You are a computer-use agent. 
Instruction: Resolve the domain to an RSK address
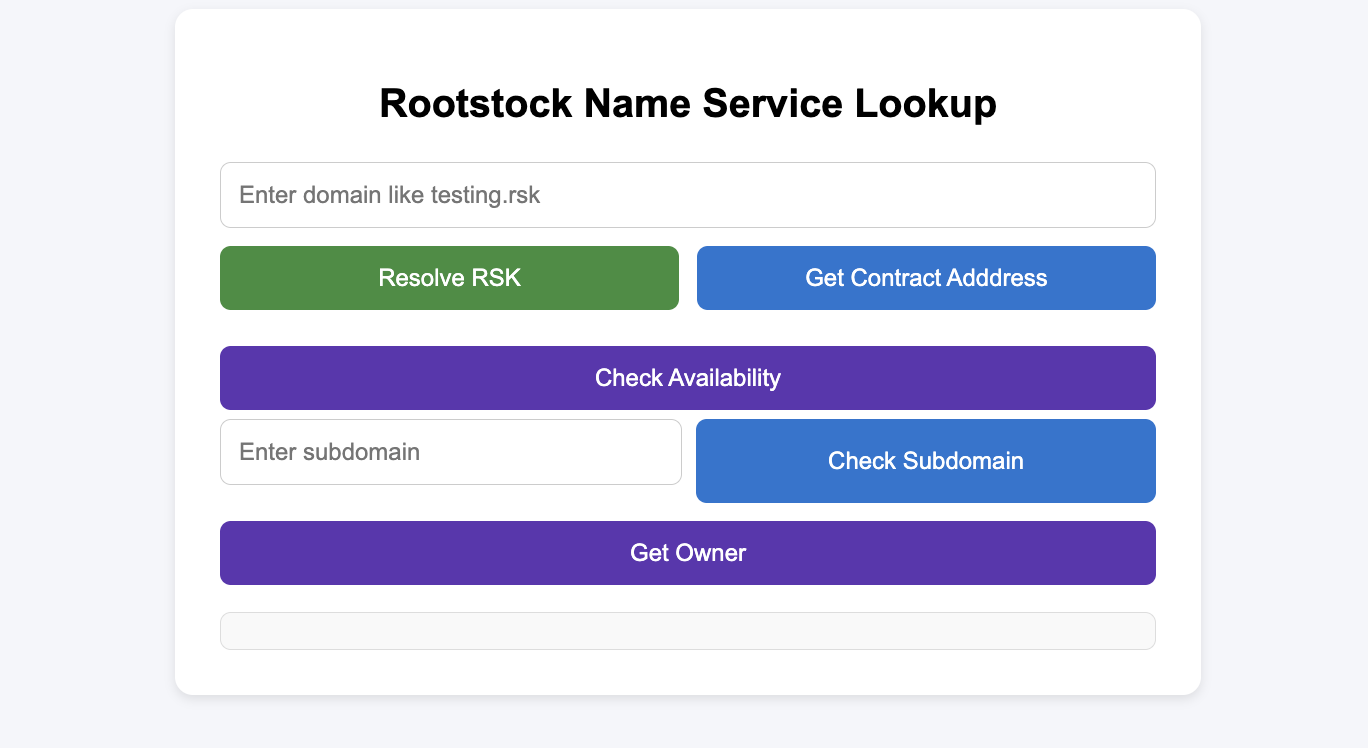coord(449,278)
